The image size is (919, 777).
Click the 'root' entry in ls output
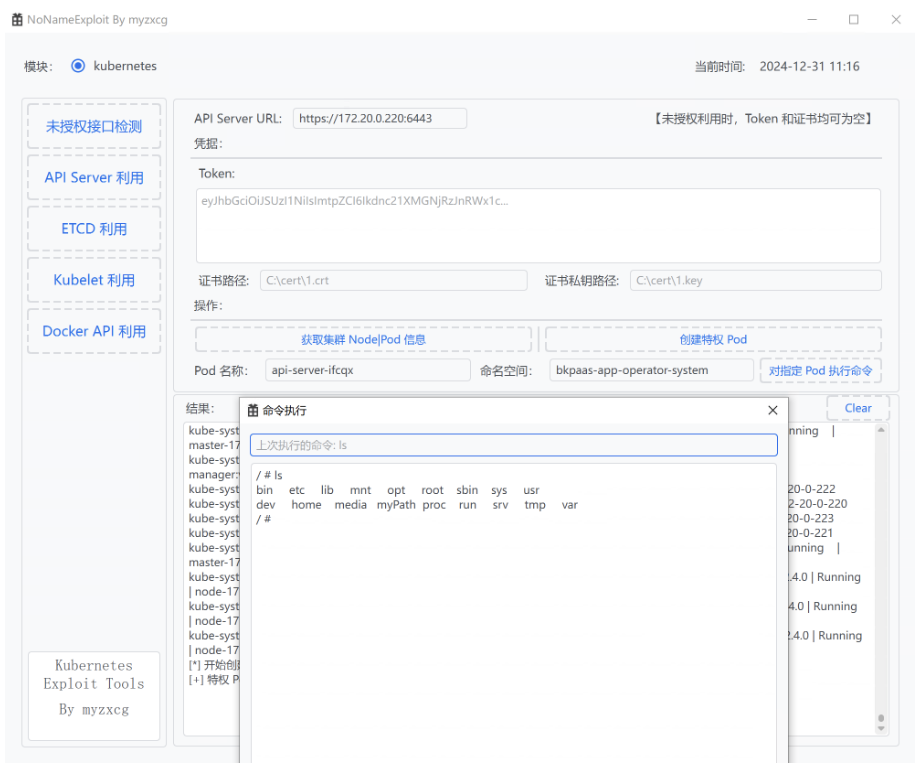click(433, 490)
